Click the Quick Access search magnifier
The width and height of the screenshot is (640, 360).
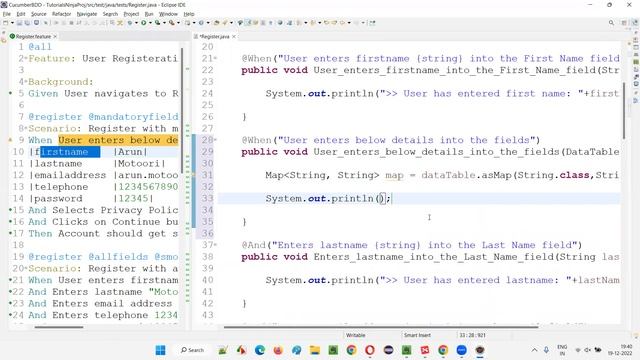pos(611,23)
